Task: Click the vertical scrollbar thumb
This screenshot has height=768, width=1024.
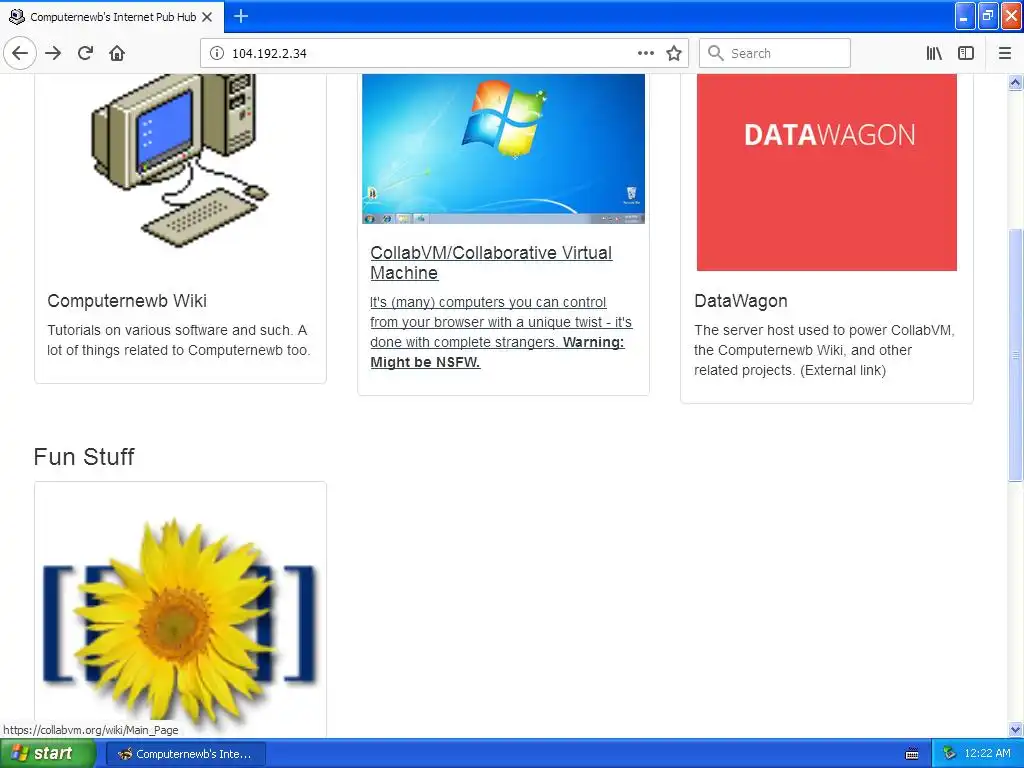Action: pos(1015,355)
